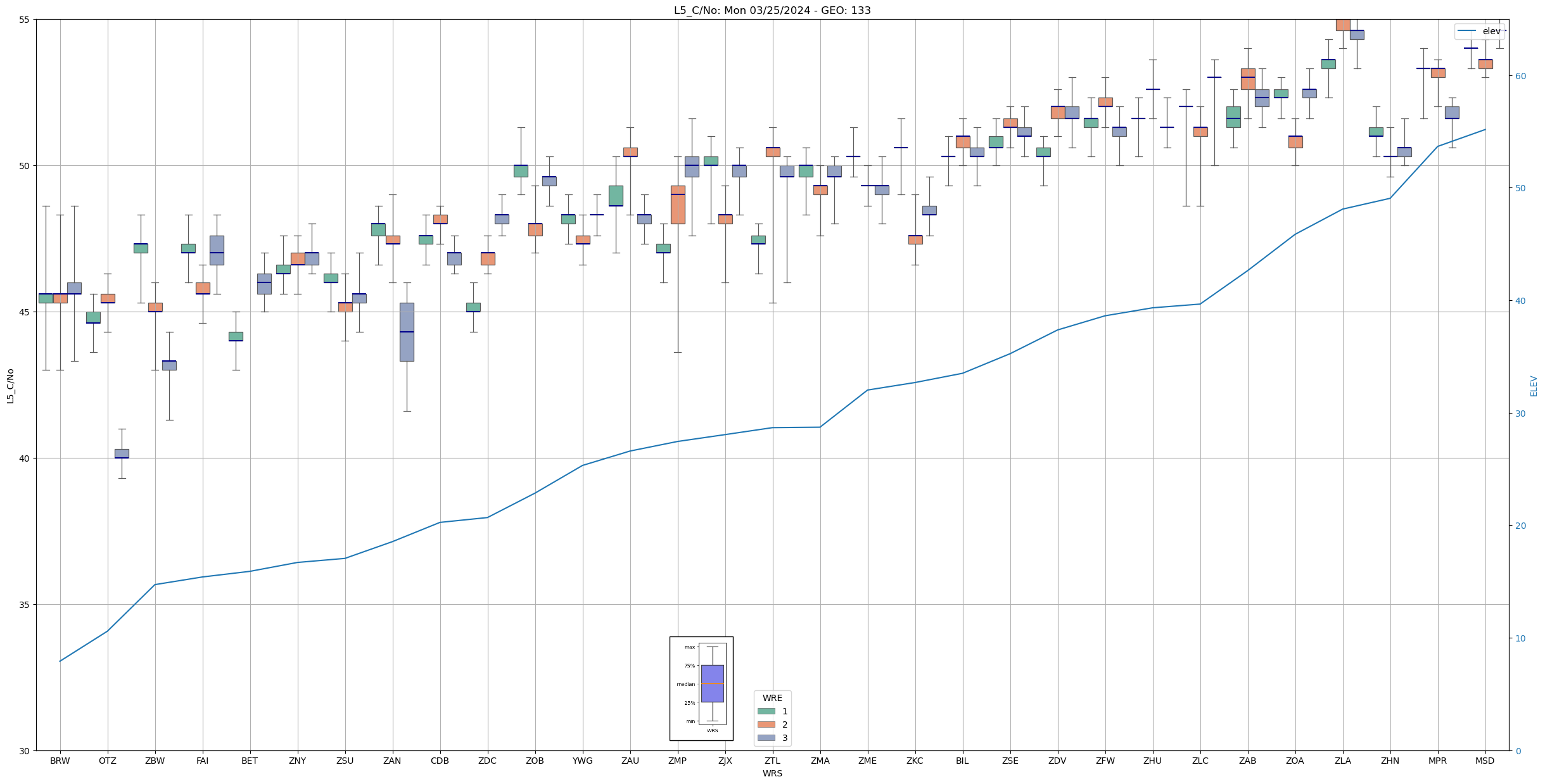Click the OTZ blue-gray WRE 3 box near 40

pyautogui.click(x=122, y=453)
